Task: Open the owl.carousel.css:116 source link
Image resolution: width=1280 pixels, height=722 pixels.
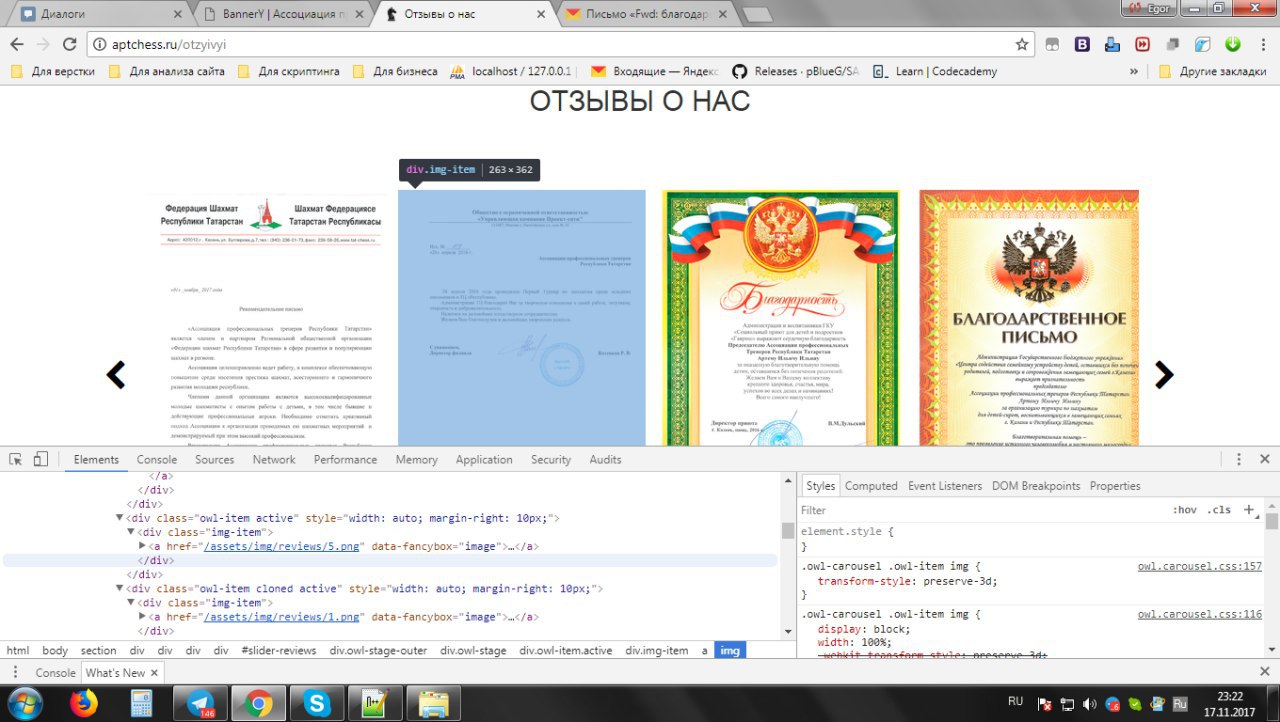Action: point(1200,615)
